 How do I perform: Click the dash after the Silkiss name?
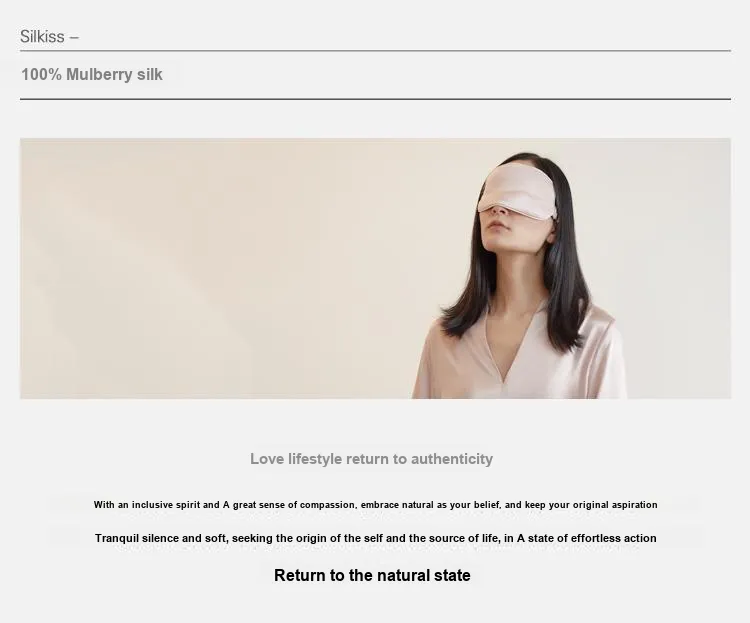coord(74,37)
